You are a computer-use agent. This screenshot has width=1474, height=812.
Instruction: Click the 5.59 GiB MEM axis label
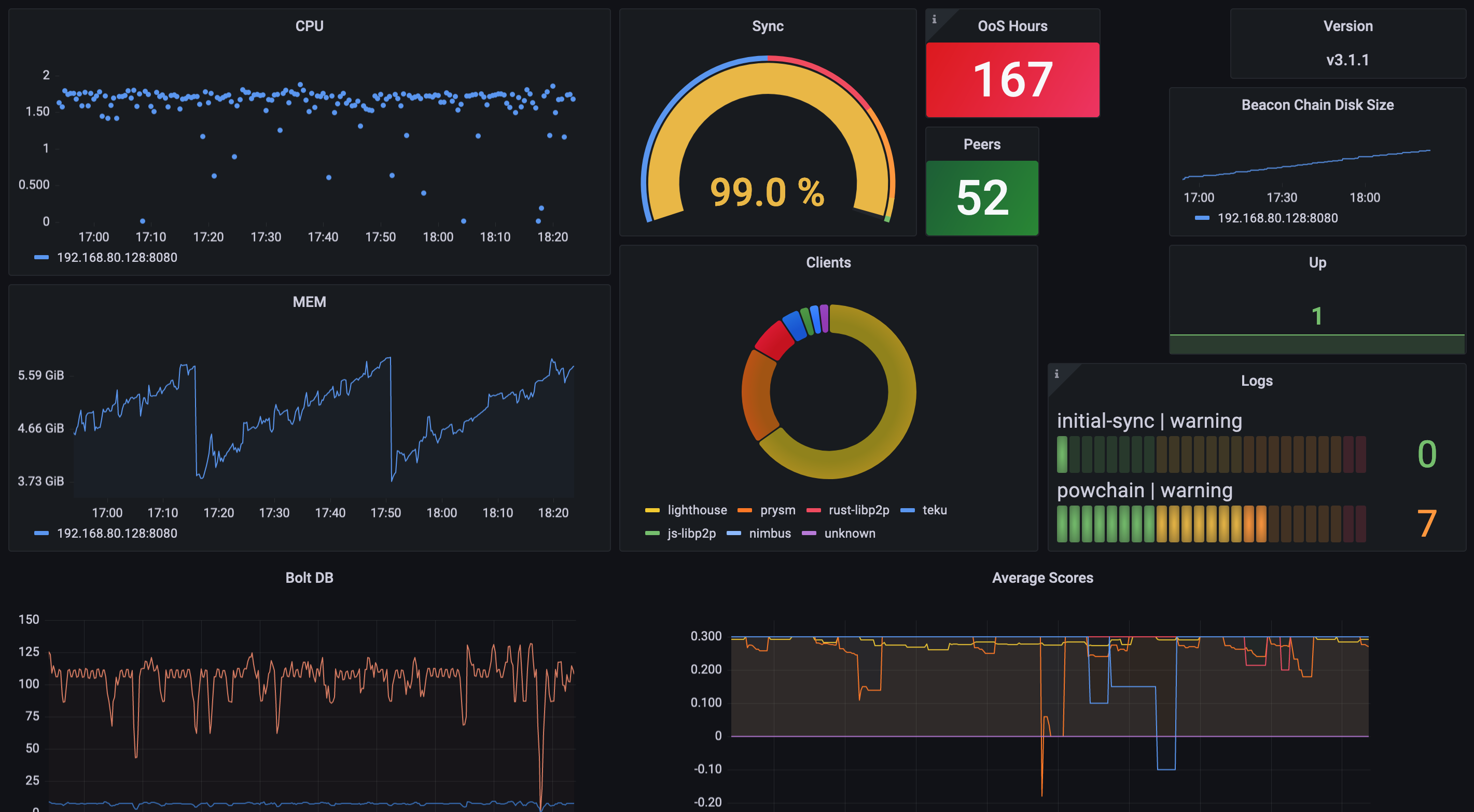(40, 375)
